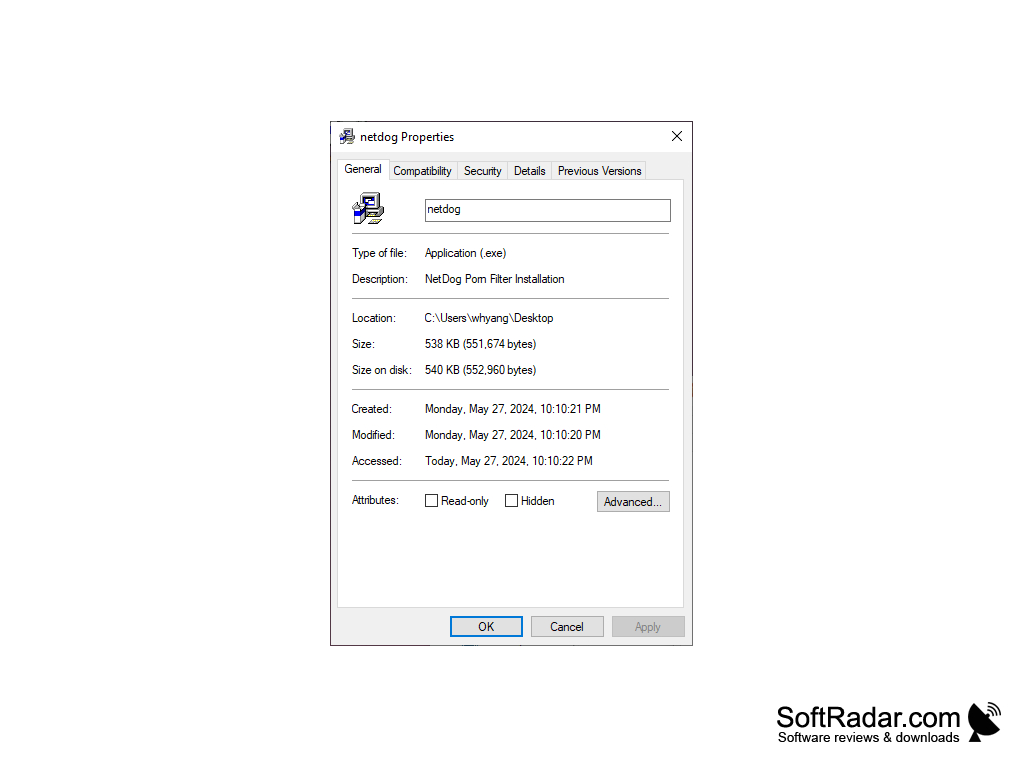Open the Advanced attributes dialog
Image resolution: width=1024 pixels, height=768 pixels.
pos(633,501)
